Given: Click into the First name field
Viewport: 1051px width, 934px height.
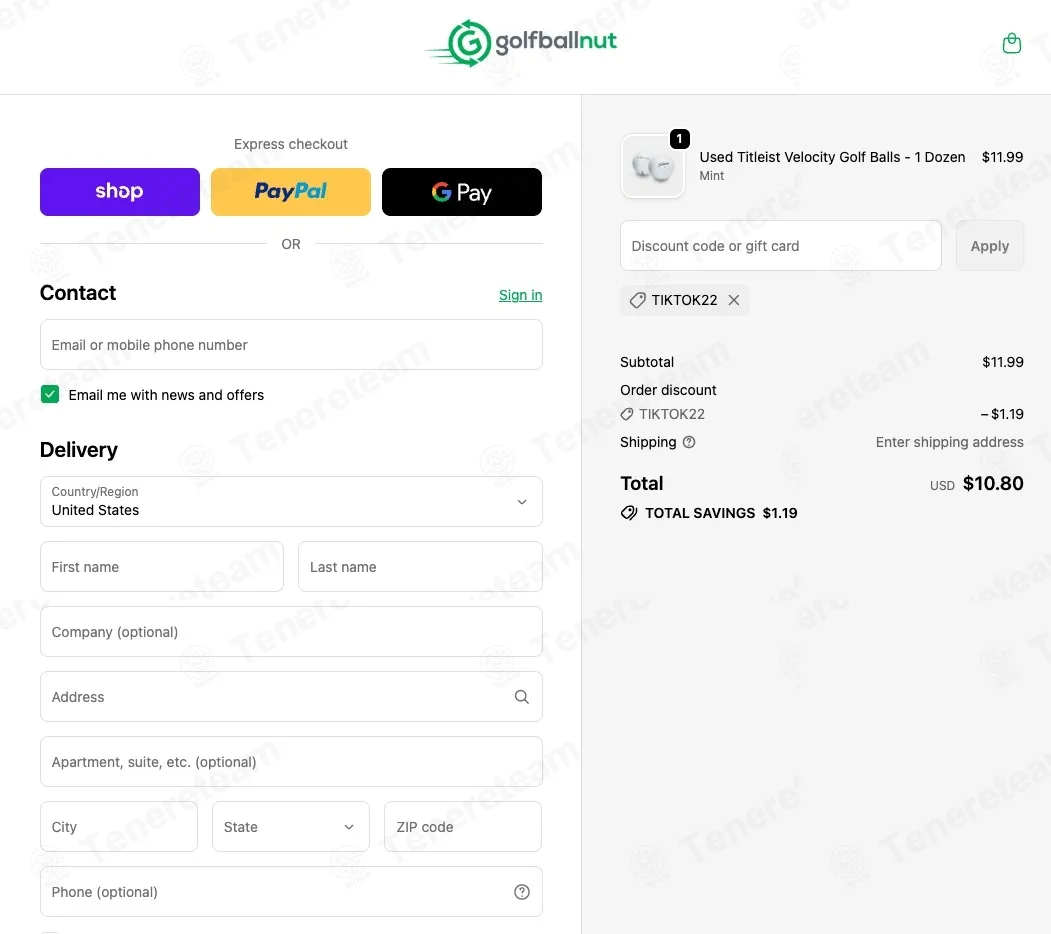Looking at the screenshot, I should 162,567.
